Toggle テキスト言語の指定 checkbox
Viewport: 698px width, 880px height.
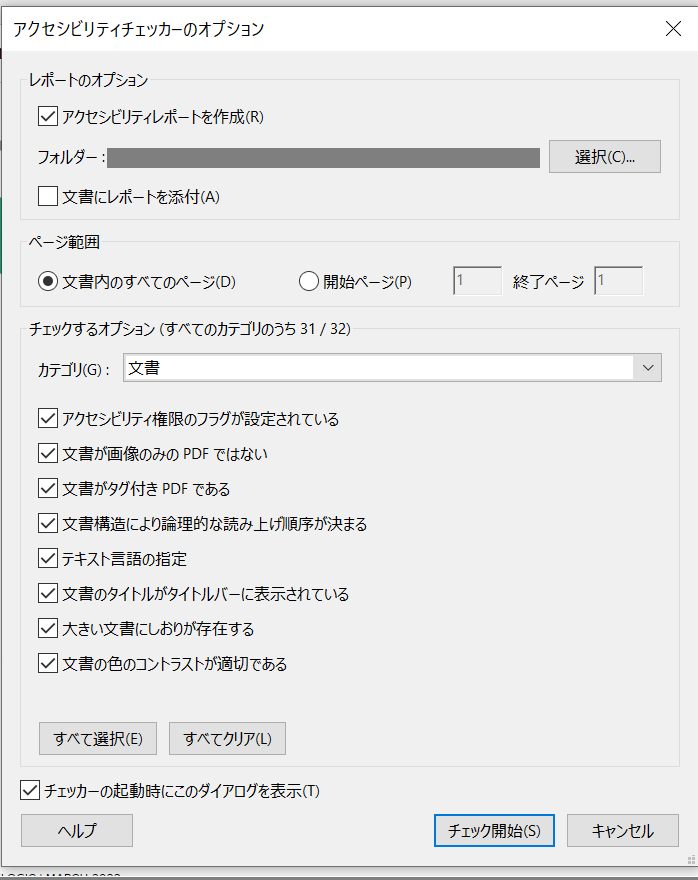click(48, 558)
